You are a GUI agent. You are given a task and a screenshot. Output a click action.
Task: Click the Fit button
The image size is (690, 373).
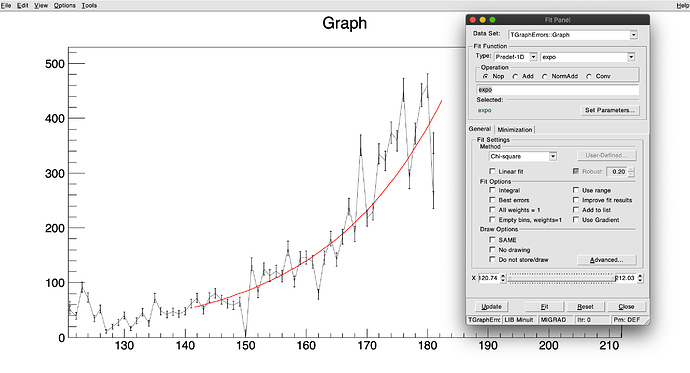point(544,307)
